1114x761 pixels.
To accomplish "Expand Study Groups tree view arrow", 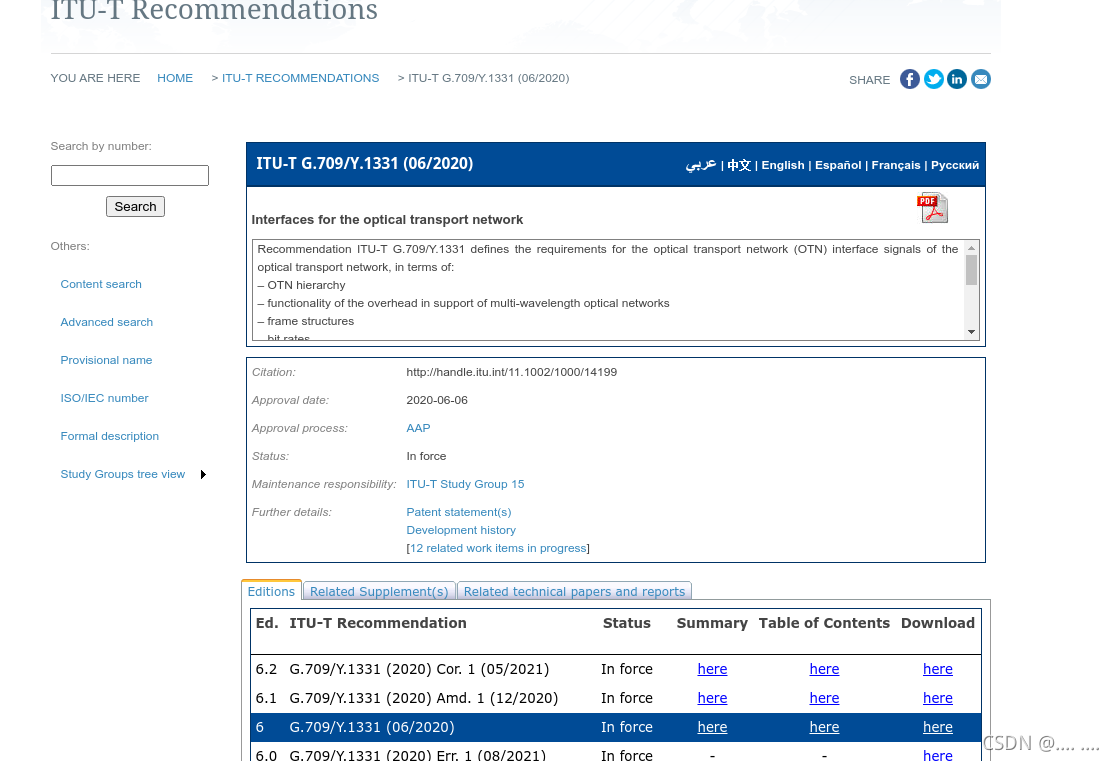I will click(203, 475).
